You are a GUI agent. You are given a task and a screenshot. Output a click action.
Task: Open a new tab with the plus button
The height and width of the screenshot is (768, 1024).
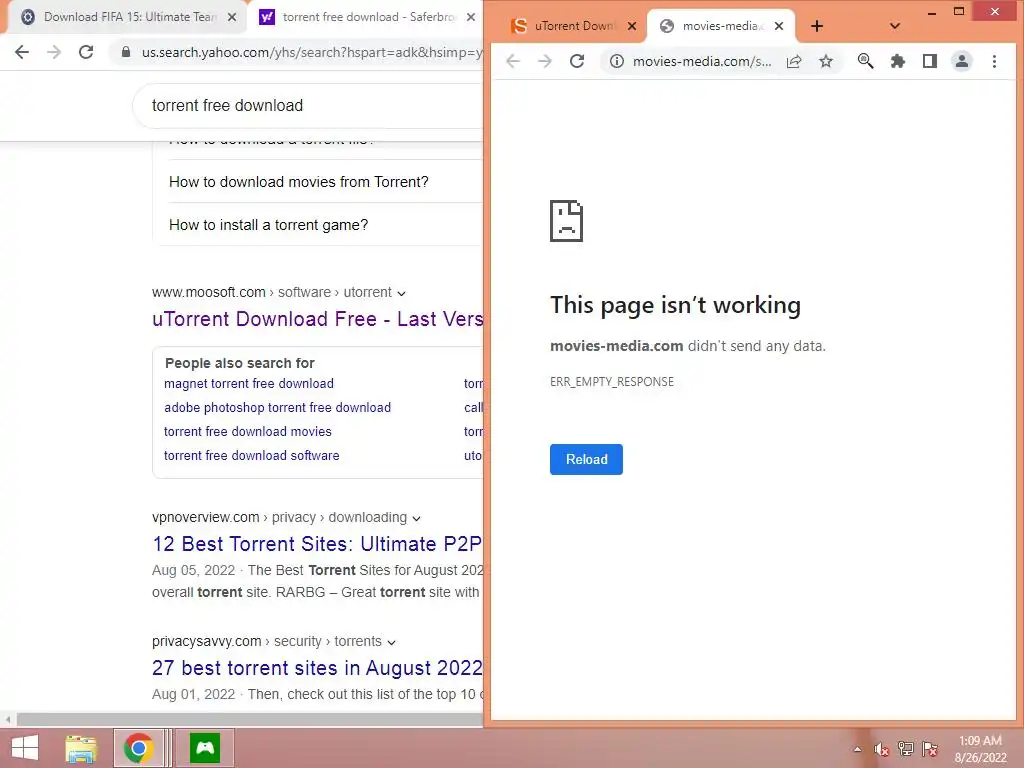(x=817, y=26)
